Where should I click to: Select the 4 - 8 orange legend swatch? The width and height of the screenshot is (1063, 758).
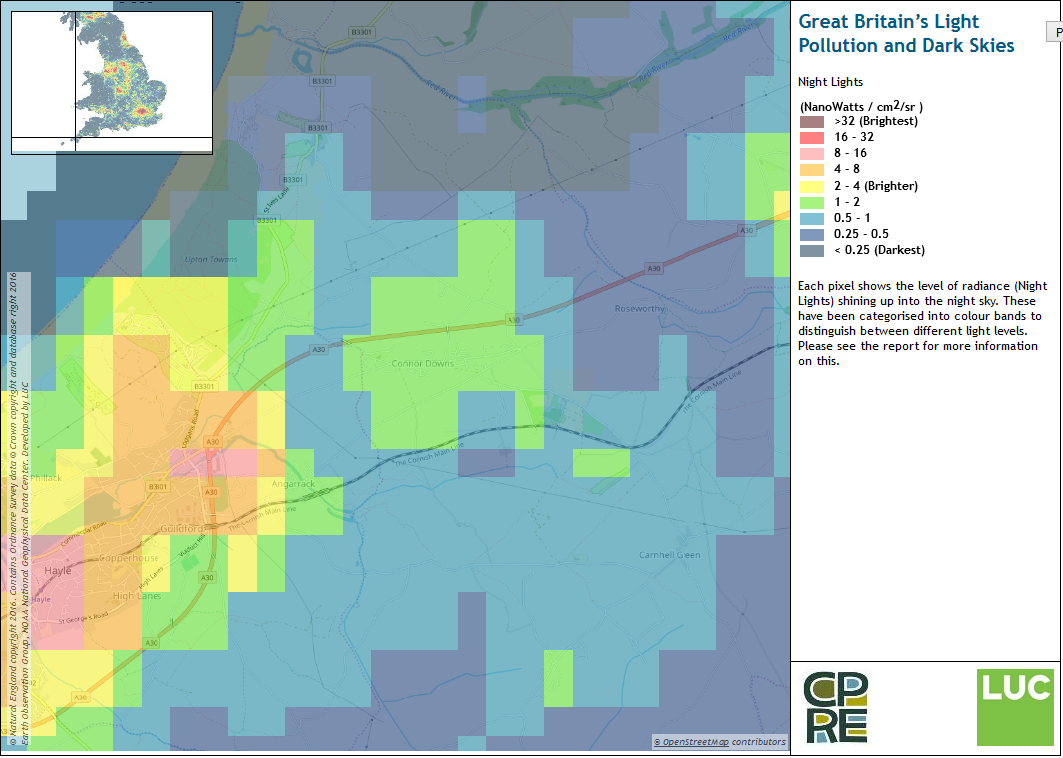811,170
